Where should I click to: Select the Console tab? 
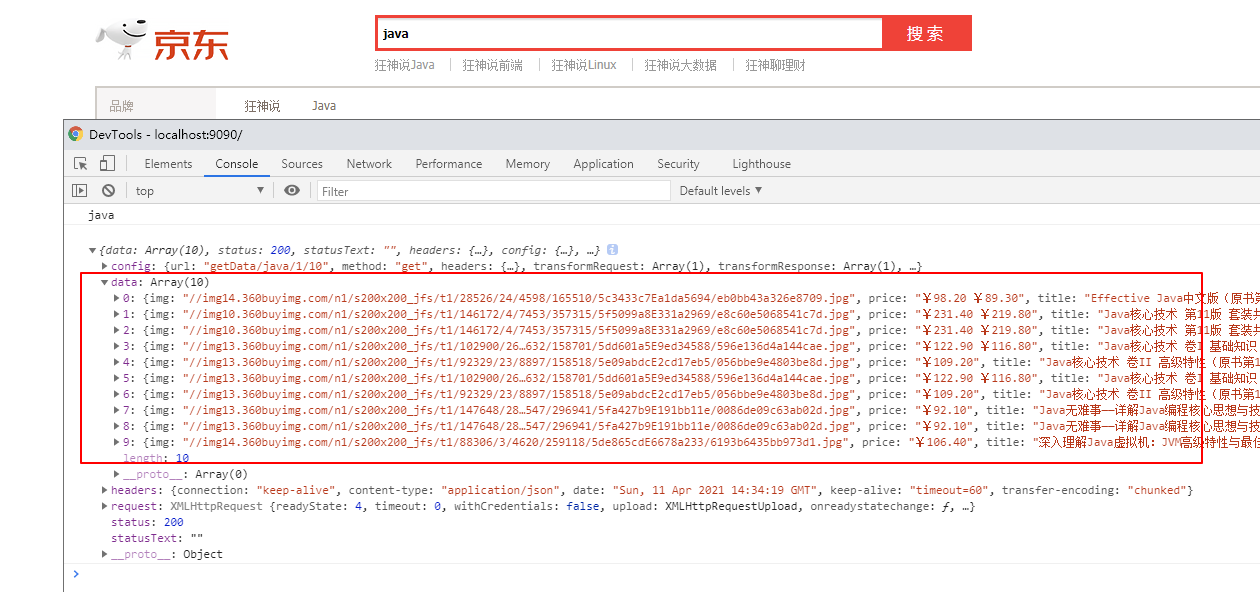pos(237,164)
